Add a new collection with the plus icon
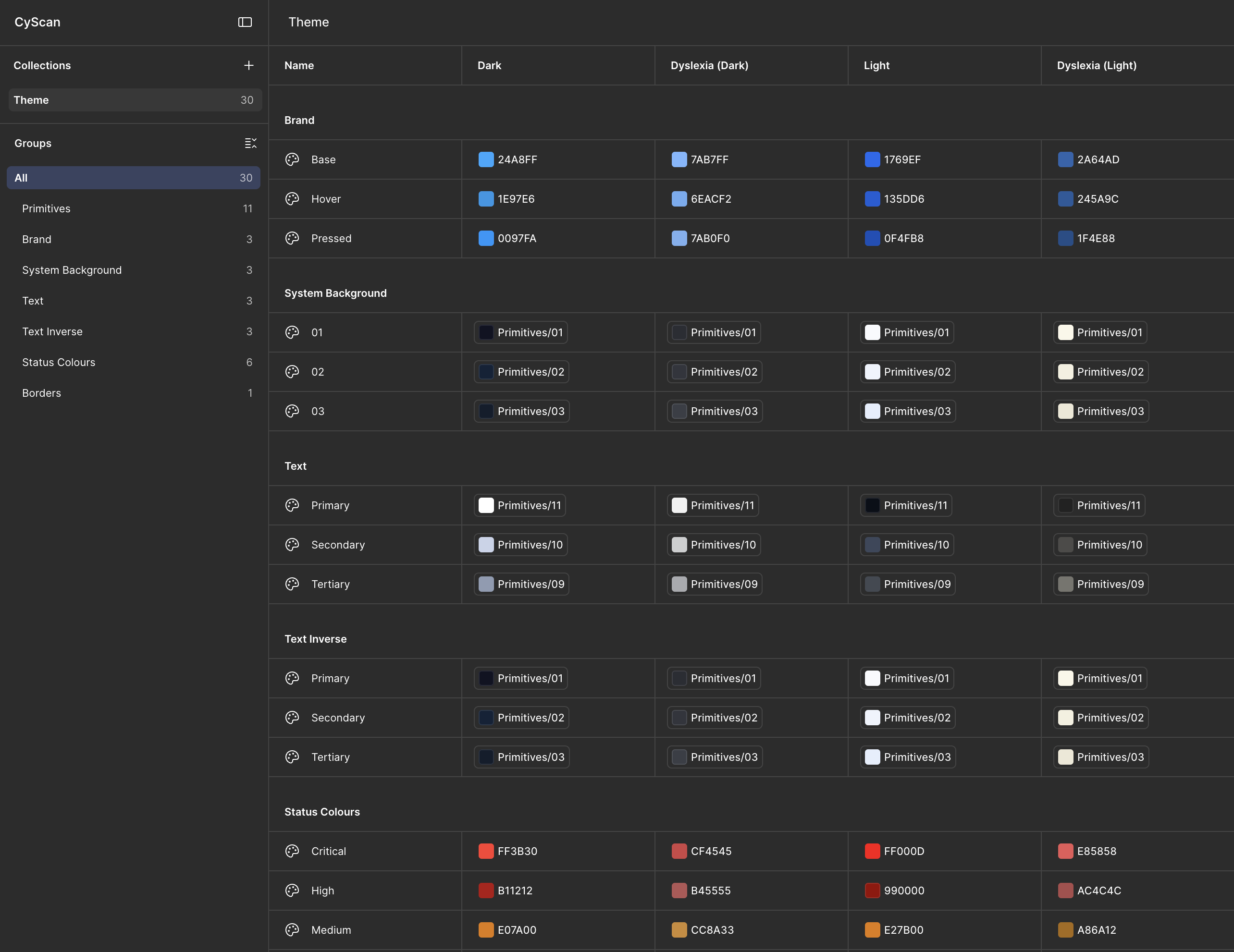The height and width of the screenshot is (952, 1234). pos(248,65)
